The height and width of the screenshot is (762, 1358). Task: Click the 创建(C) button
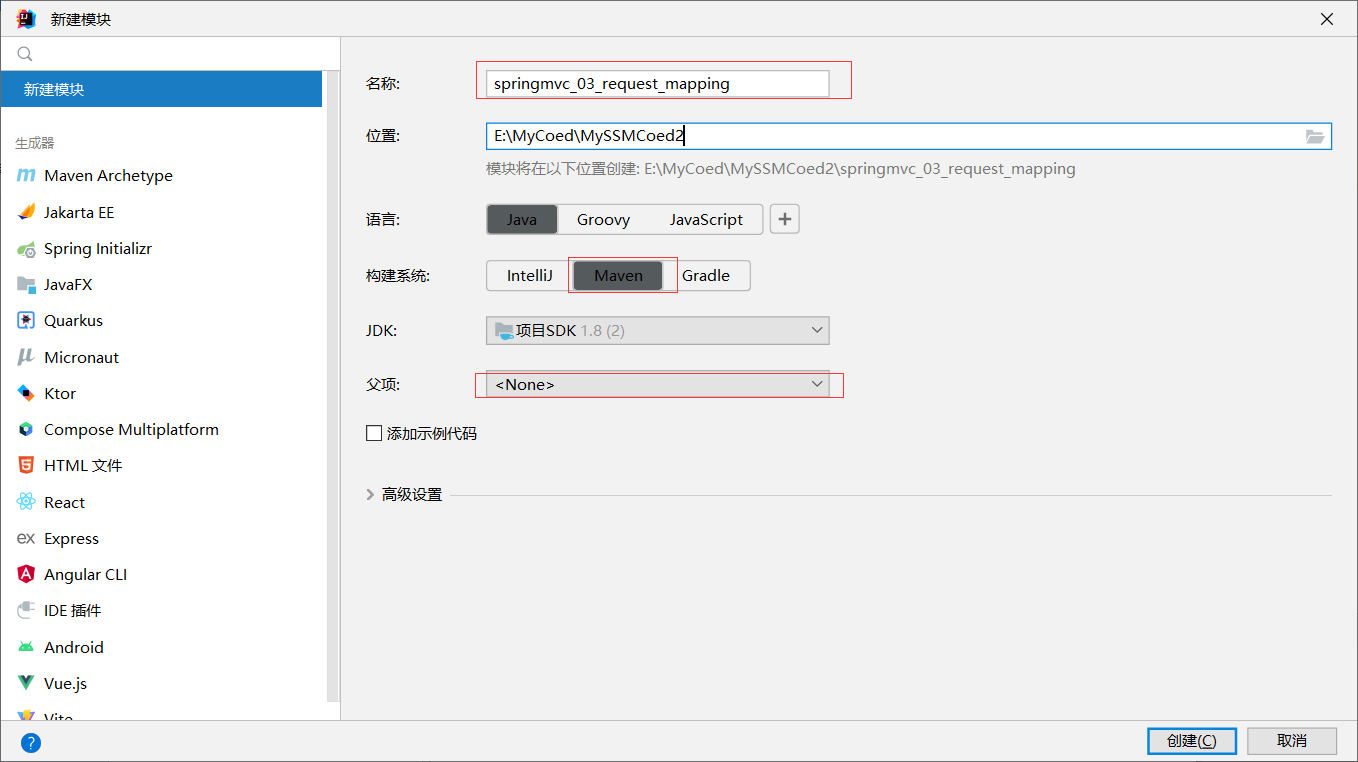1192,741
